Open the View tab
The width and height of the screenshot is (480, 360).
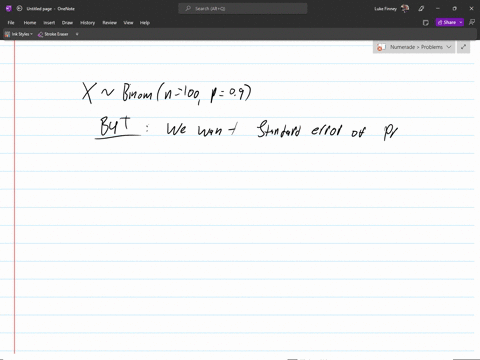(x=128, y=23)
